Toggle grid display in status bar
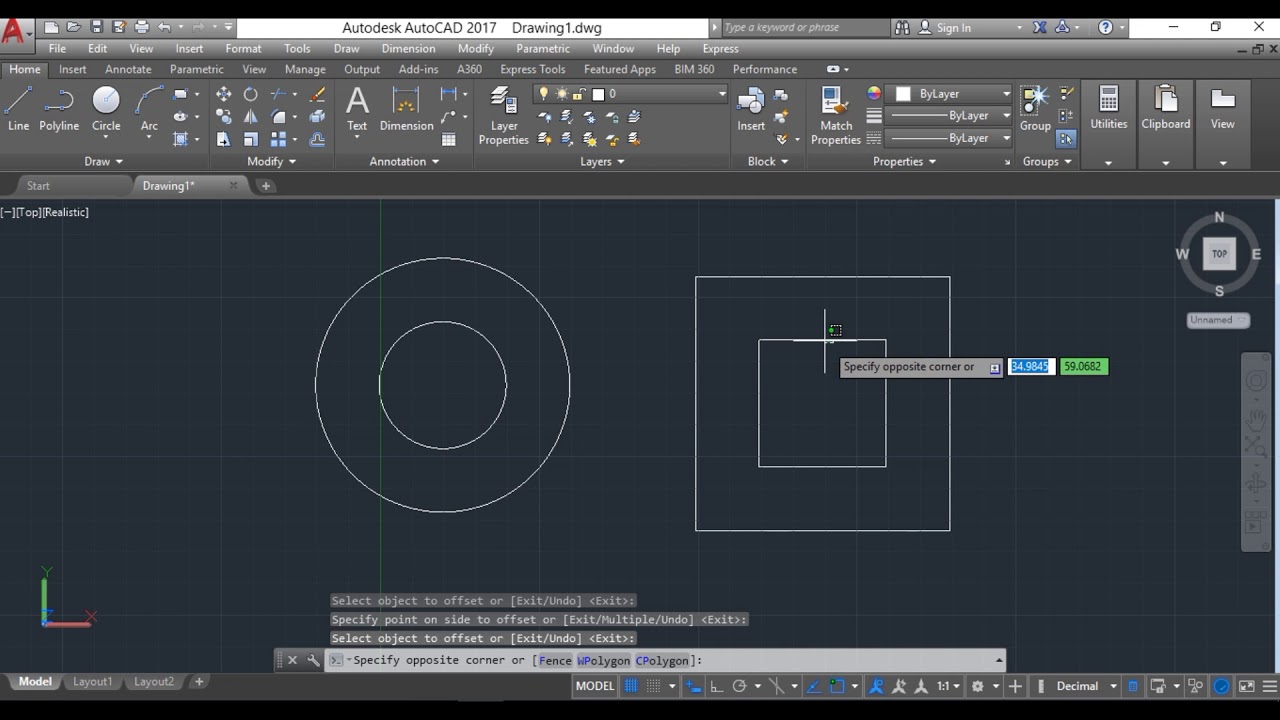 point(631,686)
